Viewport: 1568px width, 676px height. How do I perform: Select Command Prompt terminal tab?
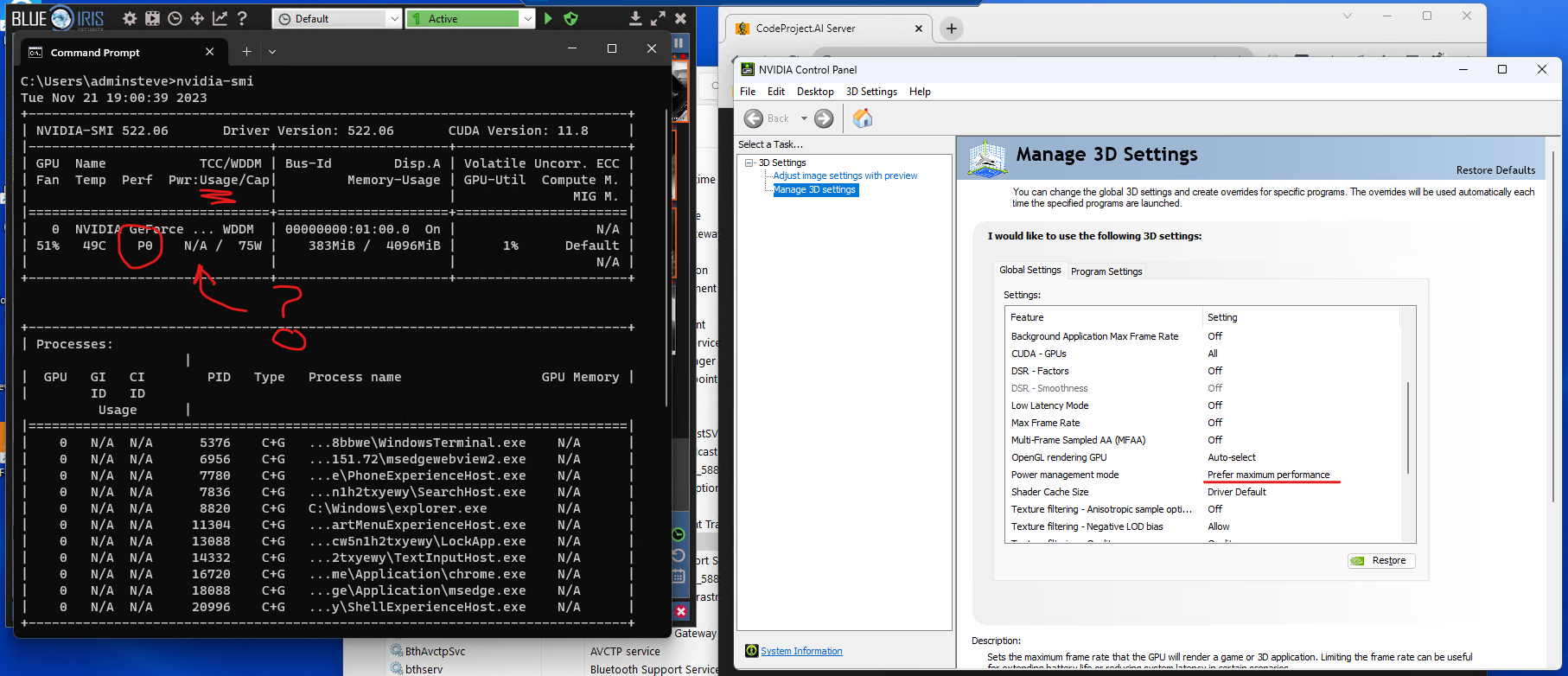pyautogui.click(x=124, y=53)
